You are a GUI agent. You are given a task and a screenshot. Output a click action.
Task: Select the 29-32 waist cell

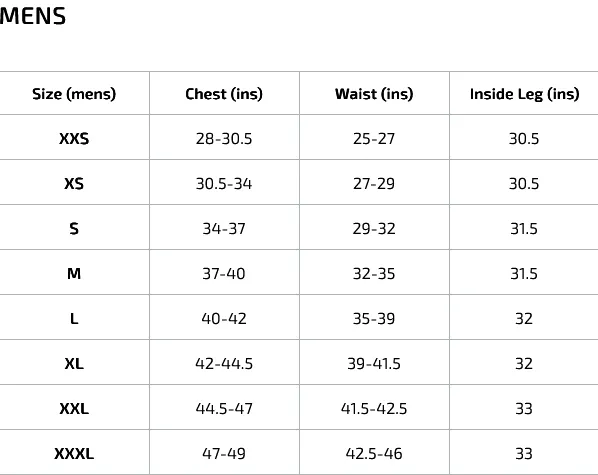click(x=374, y=229)
